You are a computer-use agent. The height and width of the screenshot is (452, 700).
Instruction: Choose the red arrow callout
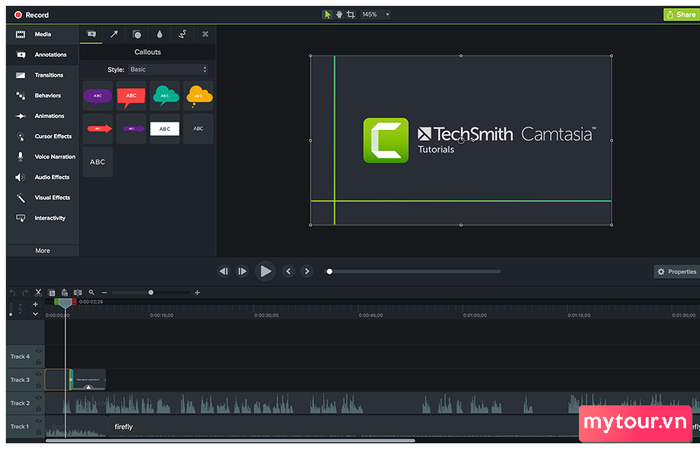(x=97, y=129)
